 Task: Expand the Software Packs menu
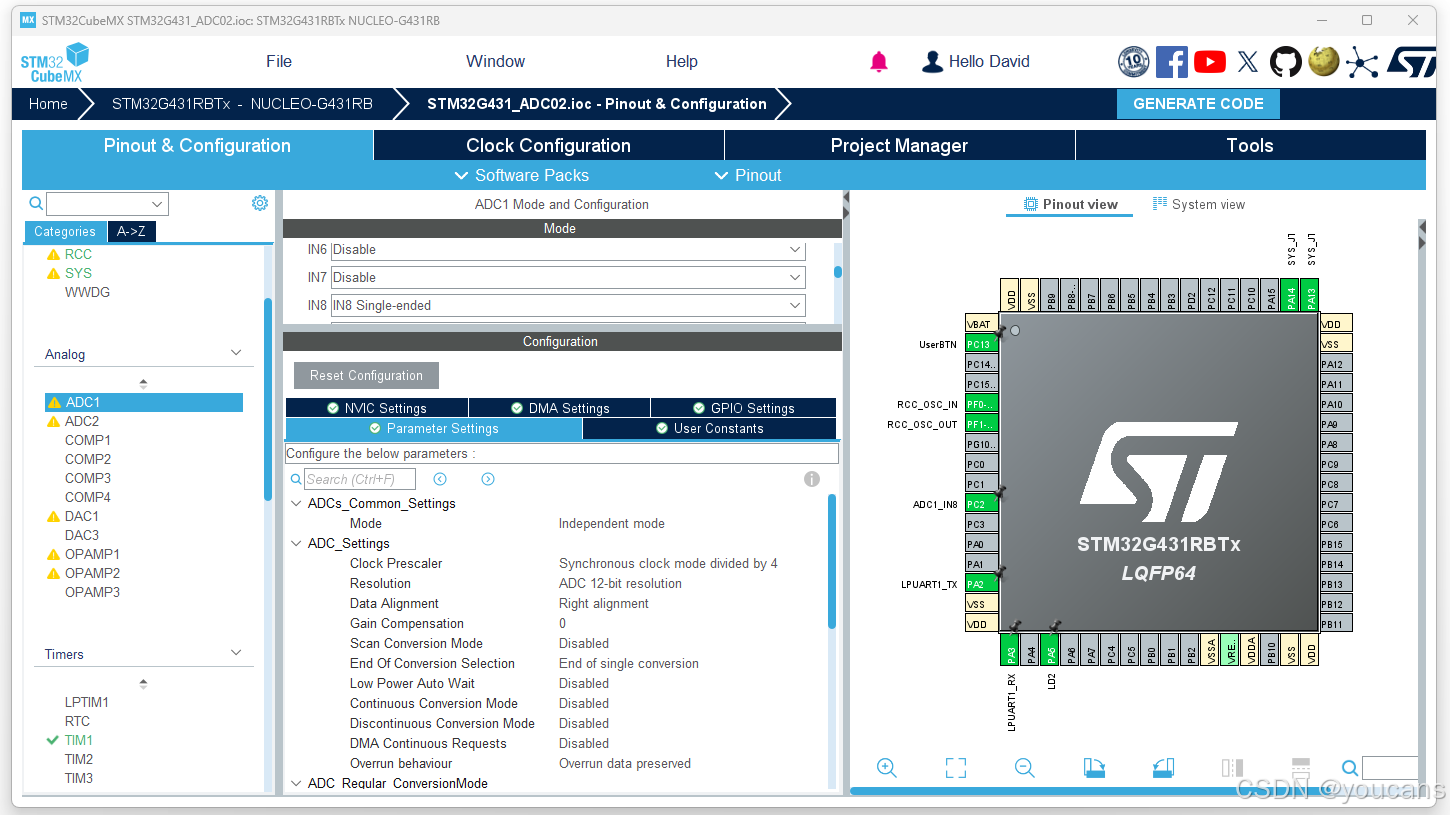tap(522, 175)
